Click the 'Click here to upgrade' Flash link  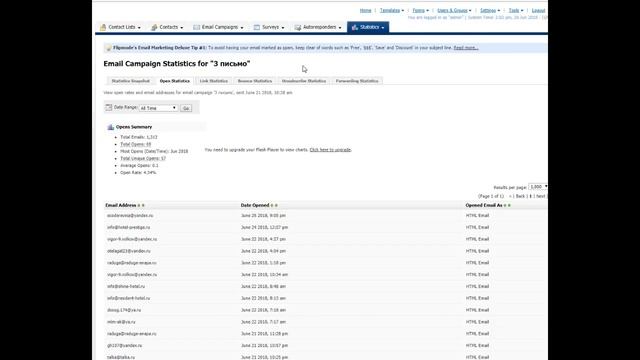tap(330, 150)
